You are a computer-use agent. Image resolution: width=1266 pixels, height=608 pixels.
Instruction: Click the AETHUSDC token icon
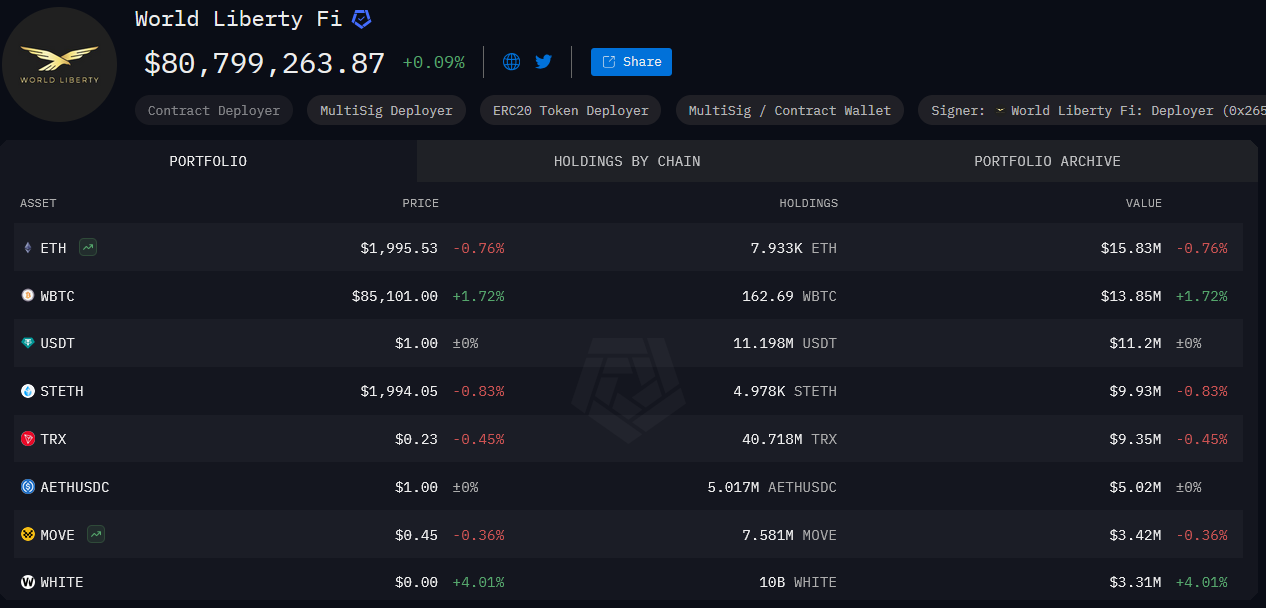tap(27, 486)
